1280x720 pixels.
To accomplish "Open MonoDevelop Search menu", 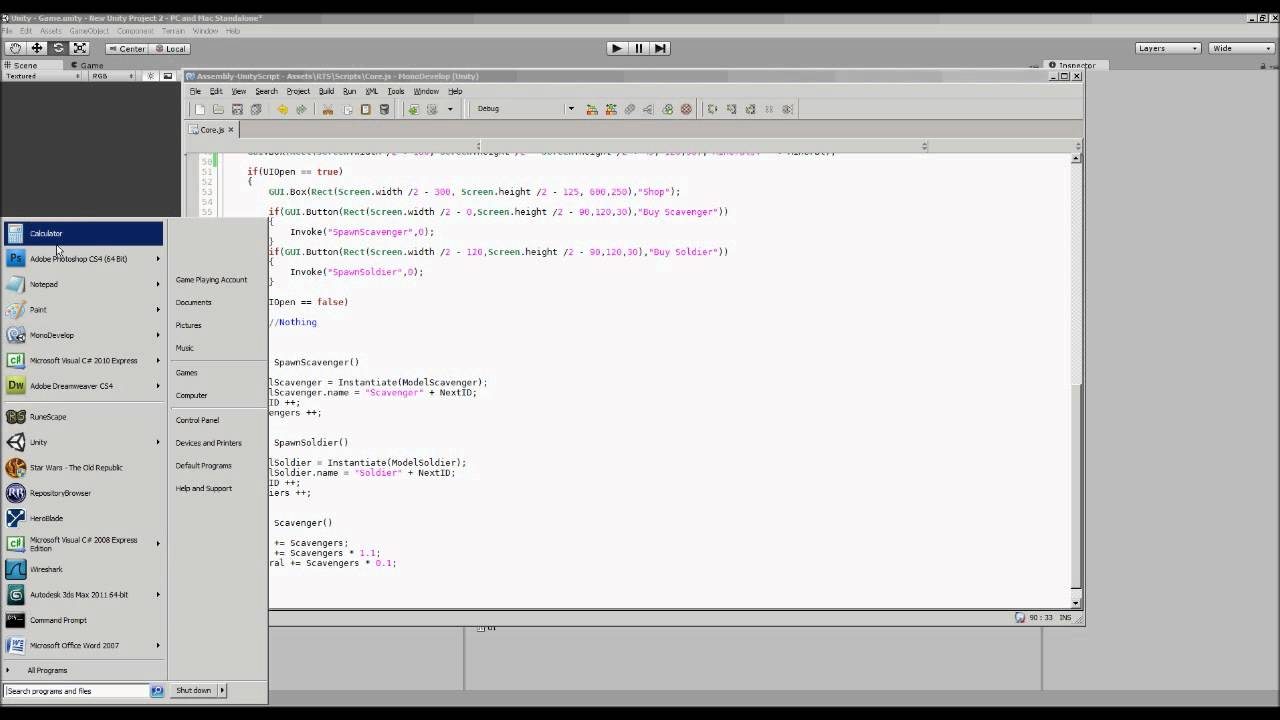I will pos(266,91).
